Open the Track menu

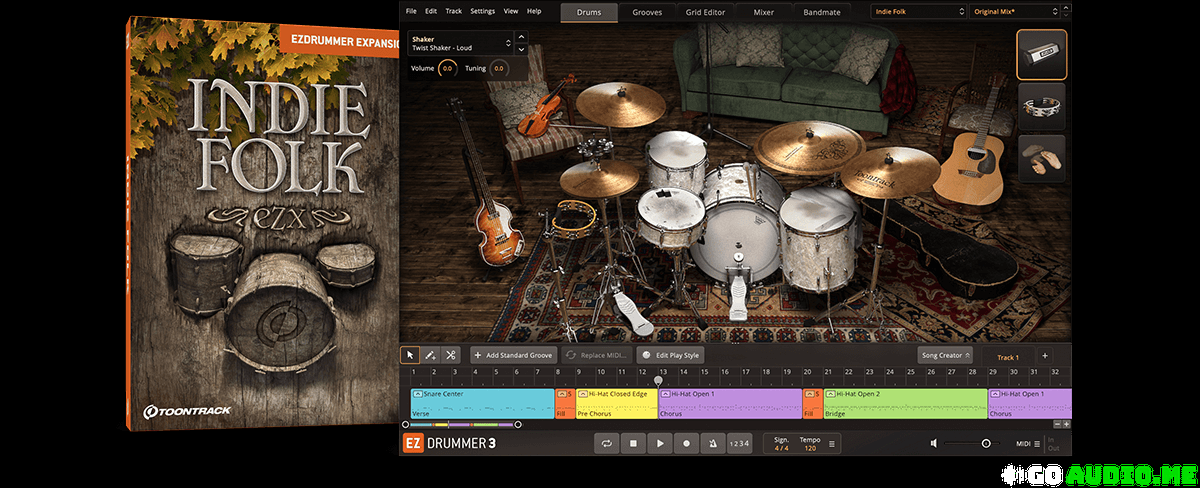454,11
